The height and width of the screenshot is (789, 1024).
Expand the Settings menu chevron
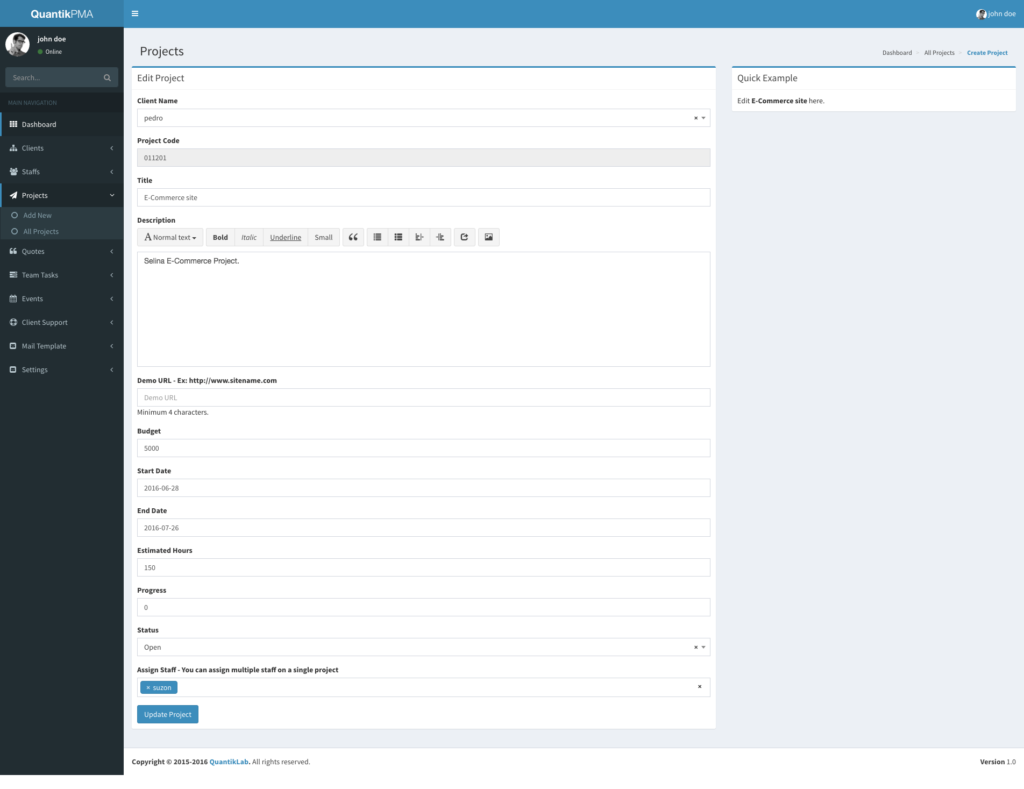[112, 370]
